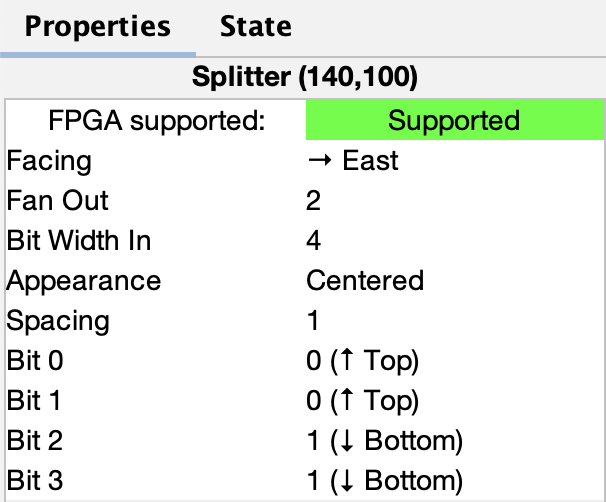Open the State tab

(255, 27)
